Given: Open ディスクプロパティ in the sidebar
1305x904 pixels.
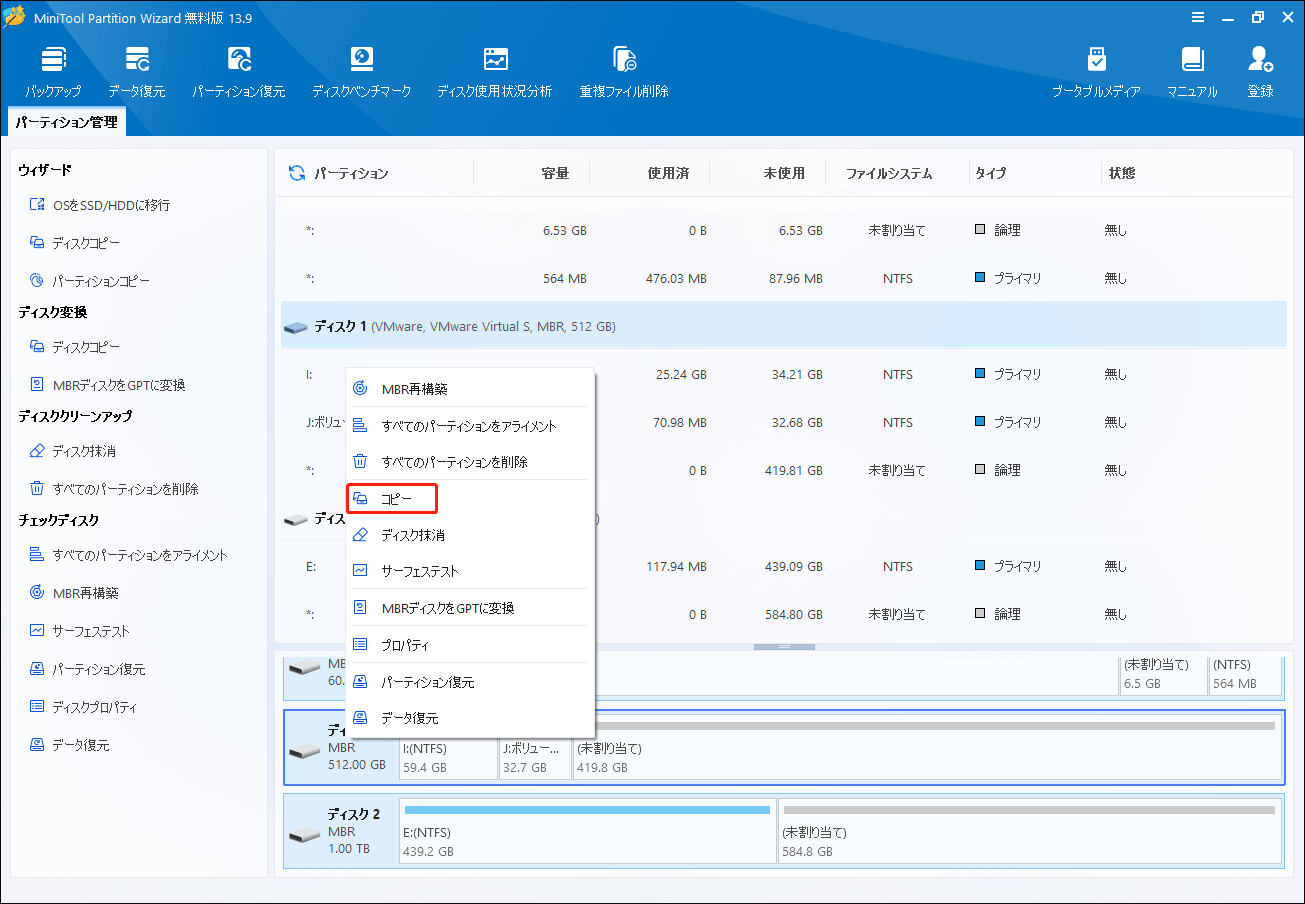Looking at the screenshot, I should [x=83, y=707].
